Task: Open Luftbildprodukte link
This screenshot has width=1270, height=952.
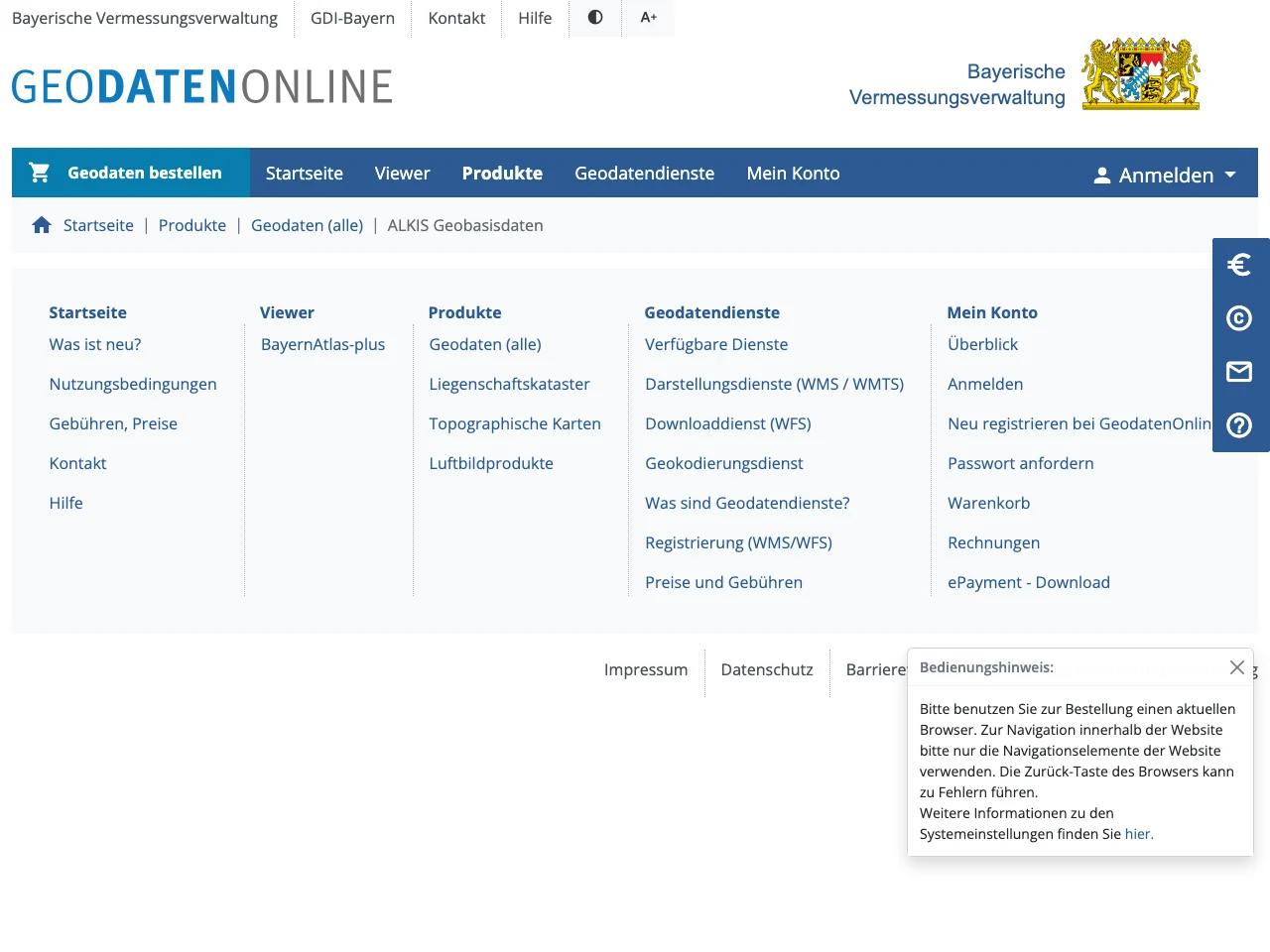Action: point(491,463)
